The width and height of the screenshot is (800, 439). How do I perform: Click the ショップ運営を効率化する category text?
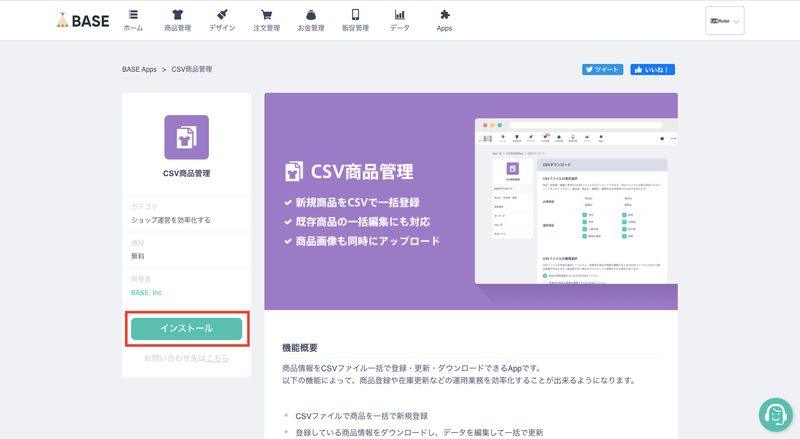(171, 220)
